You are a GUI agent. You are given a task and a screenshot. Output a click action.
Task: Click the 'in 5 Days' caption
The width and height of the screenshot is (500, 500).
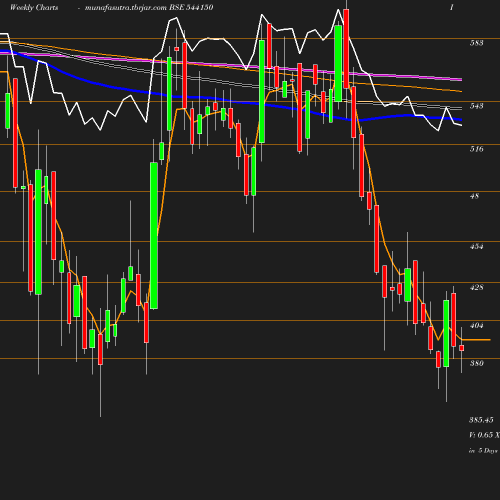pos(483,451)
